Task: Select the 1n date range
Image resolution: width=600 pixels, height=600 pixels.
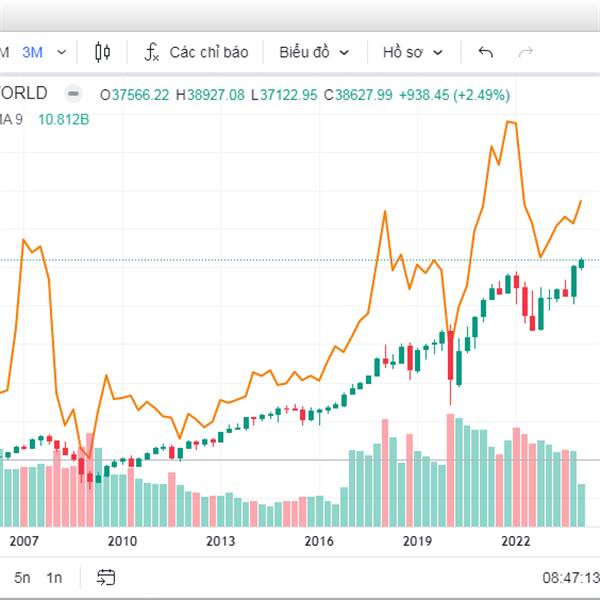Action: 54,577
